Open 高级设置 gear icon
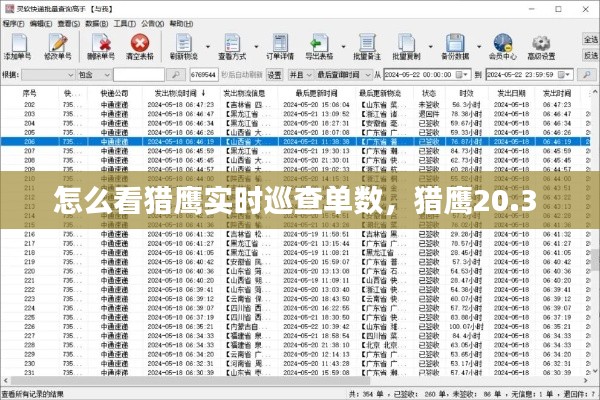The image size is (600, 400). tap(541, 44)
